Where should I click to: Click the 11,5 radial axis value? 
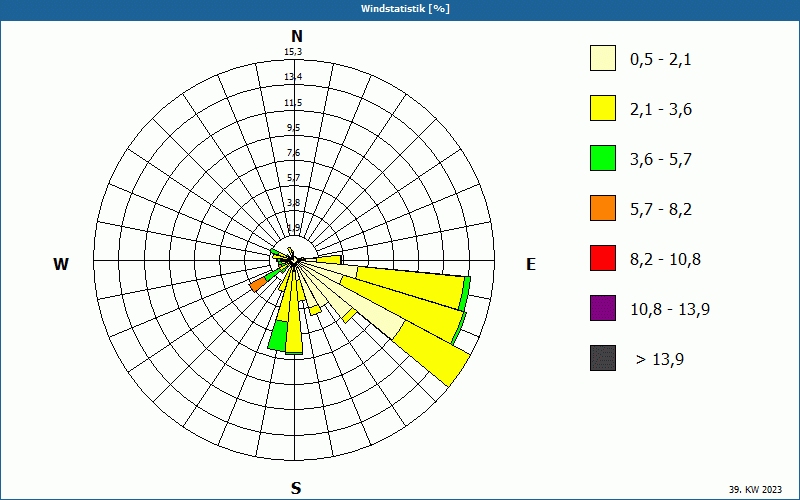click(x=293, y=103)
